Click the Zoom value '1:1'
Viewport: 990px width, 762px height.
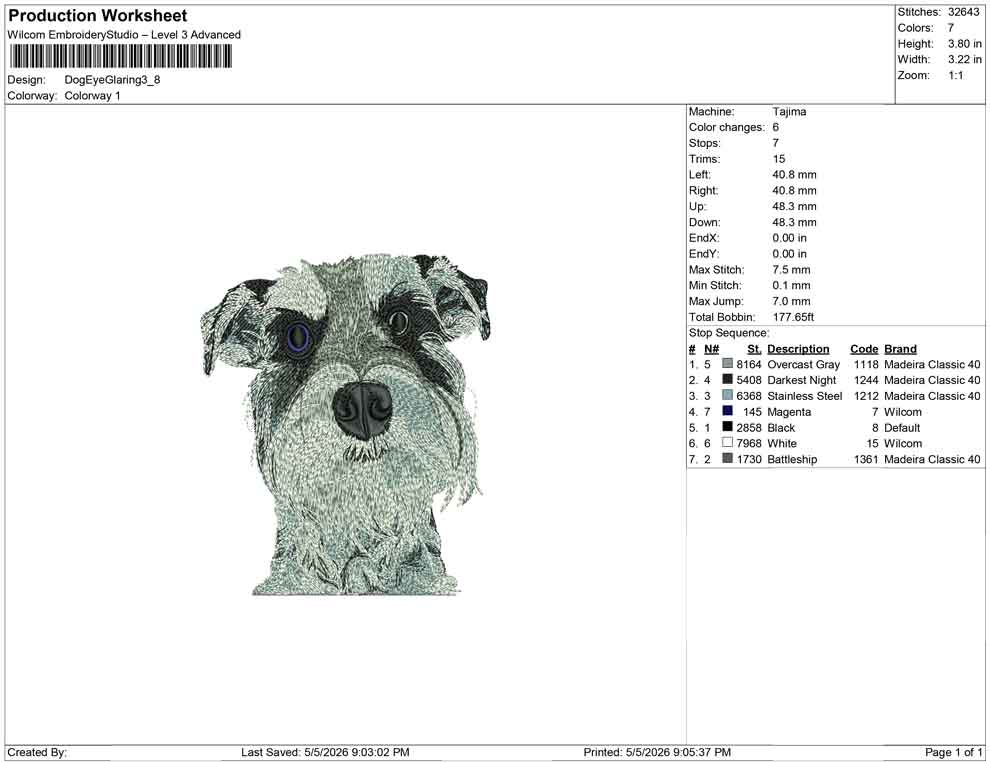pyautogui.click(x=955, y=75)
